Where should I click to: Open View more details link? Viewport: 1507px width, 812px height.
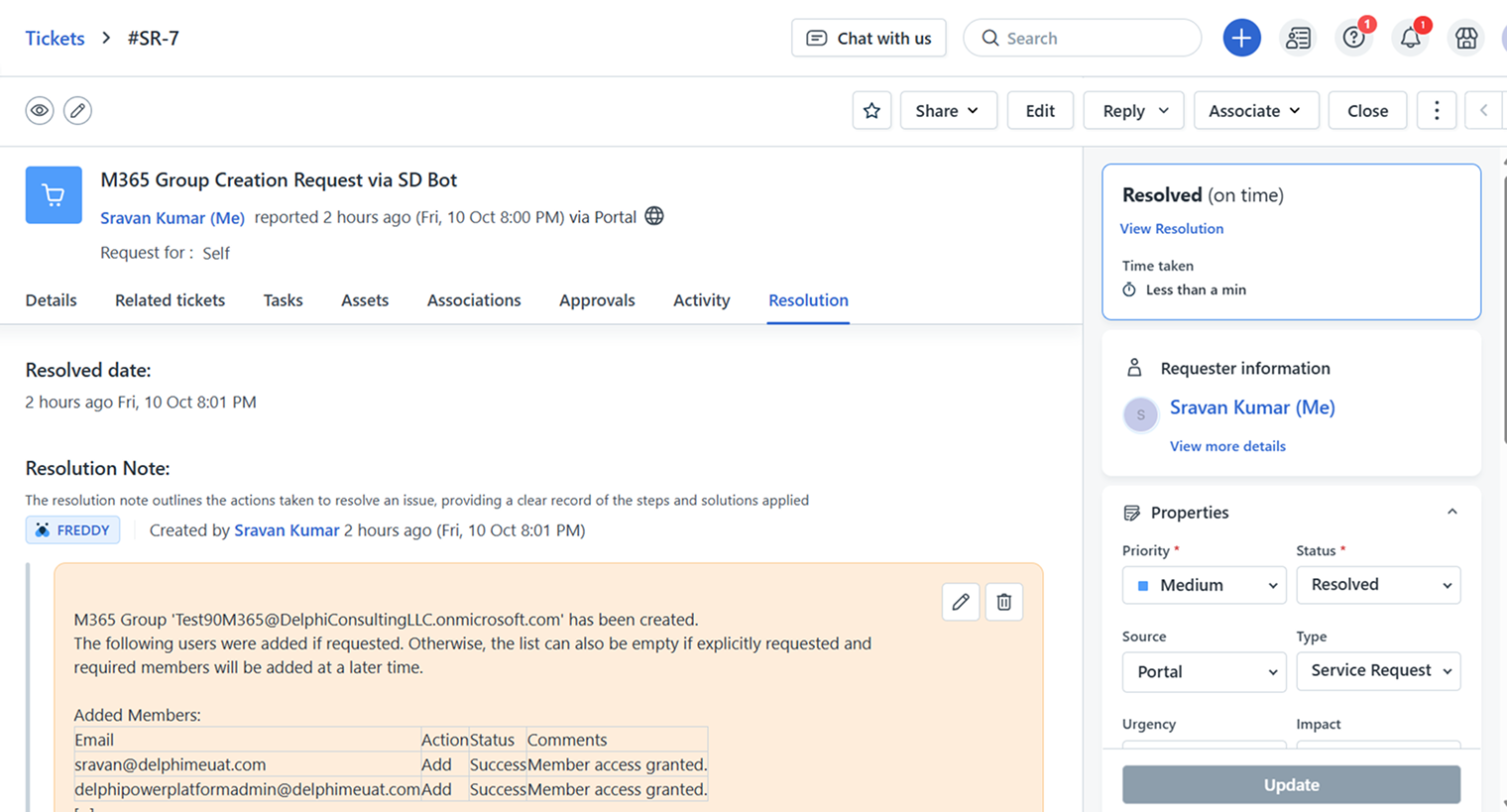coord(1227,446)
